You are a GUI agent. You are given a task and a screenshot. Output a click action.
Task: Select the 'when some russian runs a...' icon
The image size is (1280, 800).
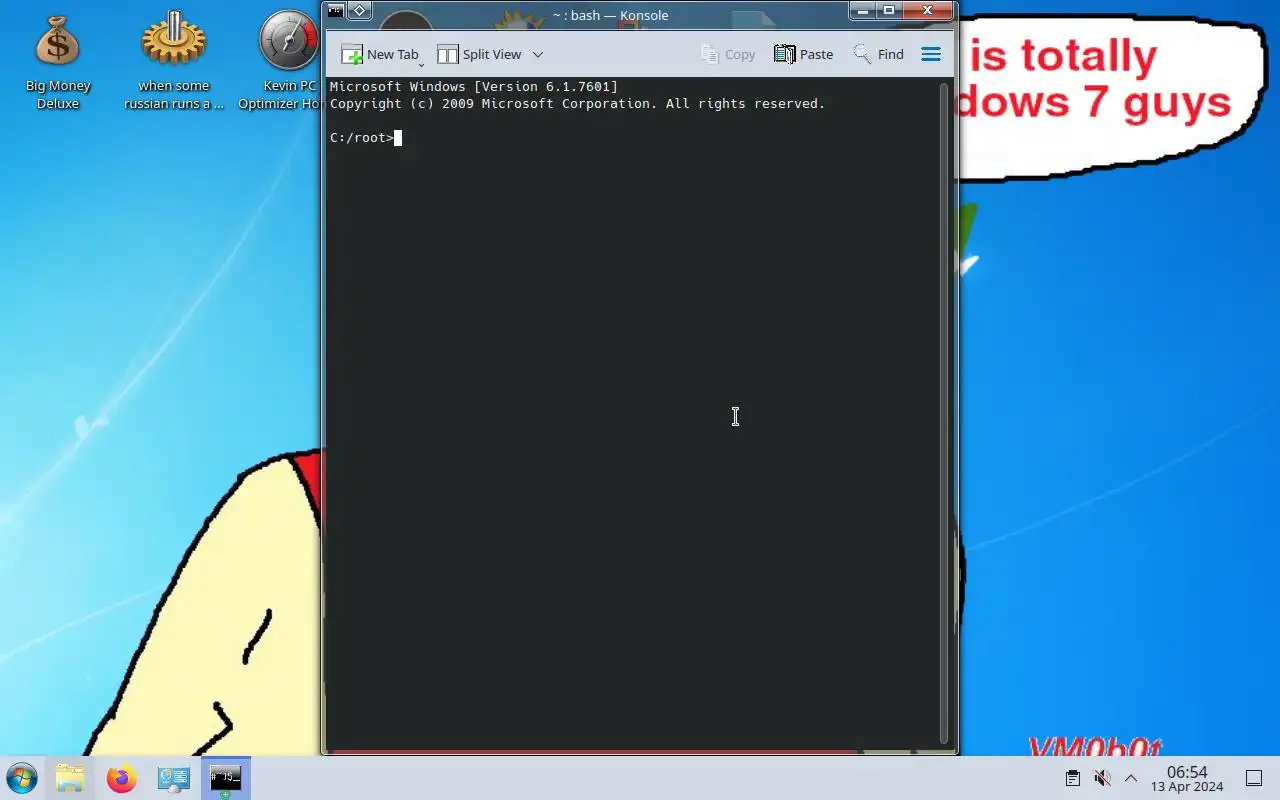click(x=174, y=60)
